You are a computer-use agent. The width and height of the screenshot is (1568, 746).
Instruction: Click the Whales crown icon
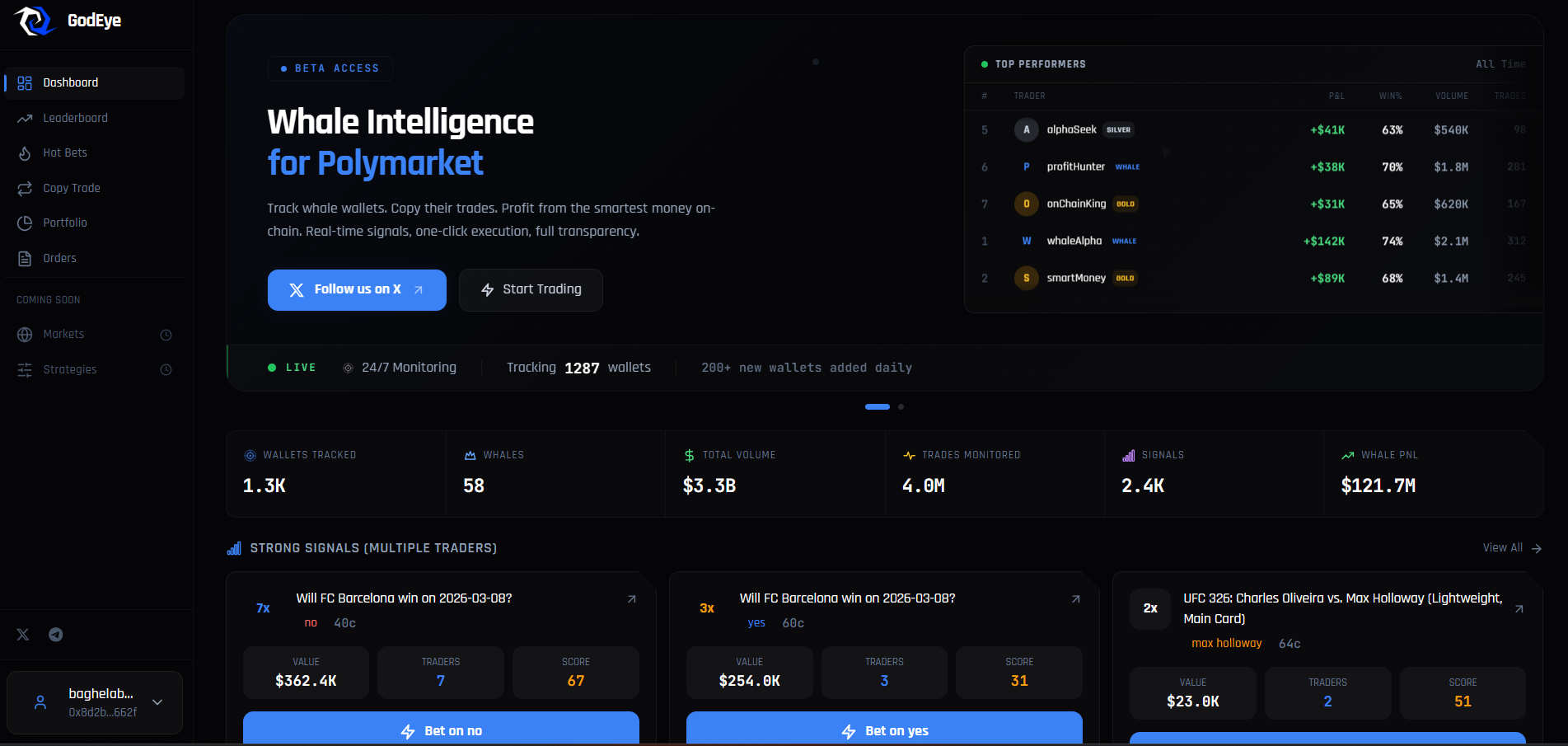click(x=470, y=455)
